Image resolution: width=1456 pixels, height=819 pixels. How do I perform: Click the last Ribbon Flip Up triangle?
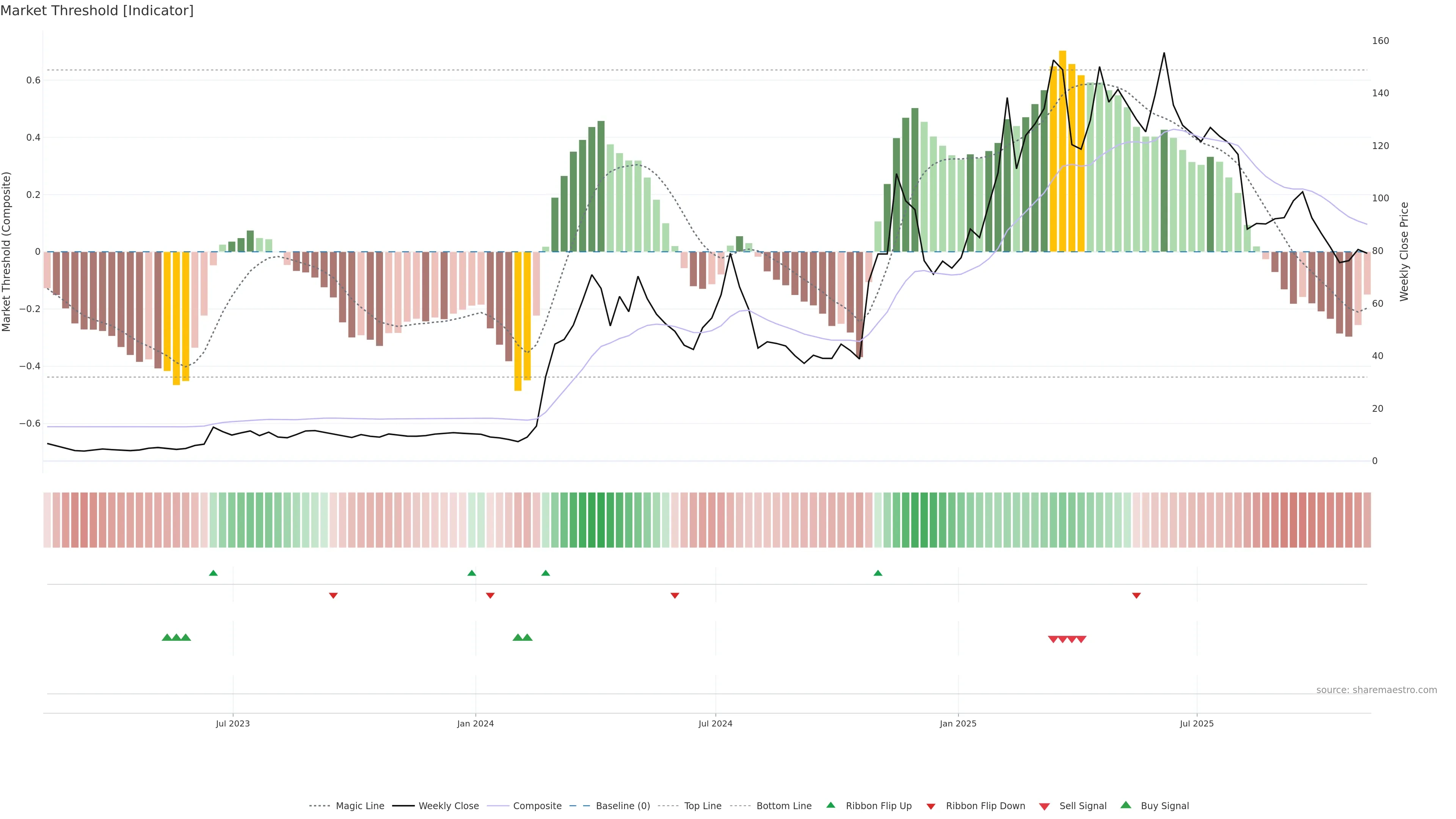pyautogui.click(x=878, y=573)
